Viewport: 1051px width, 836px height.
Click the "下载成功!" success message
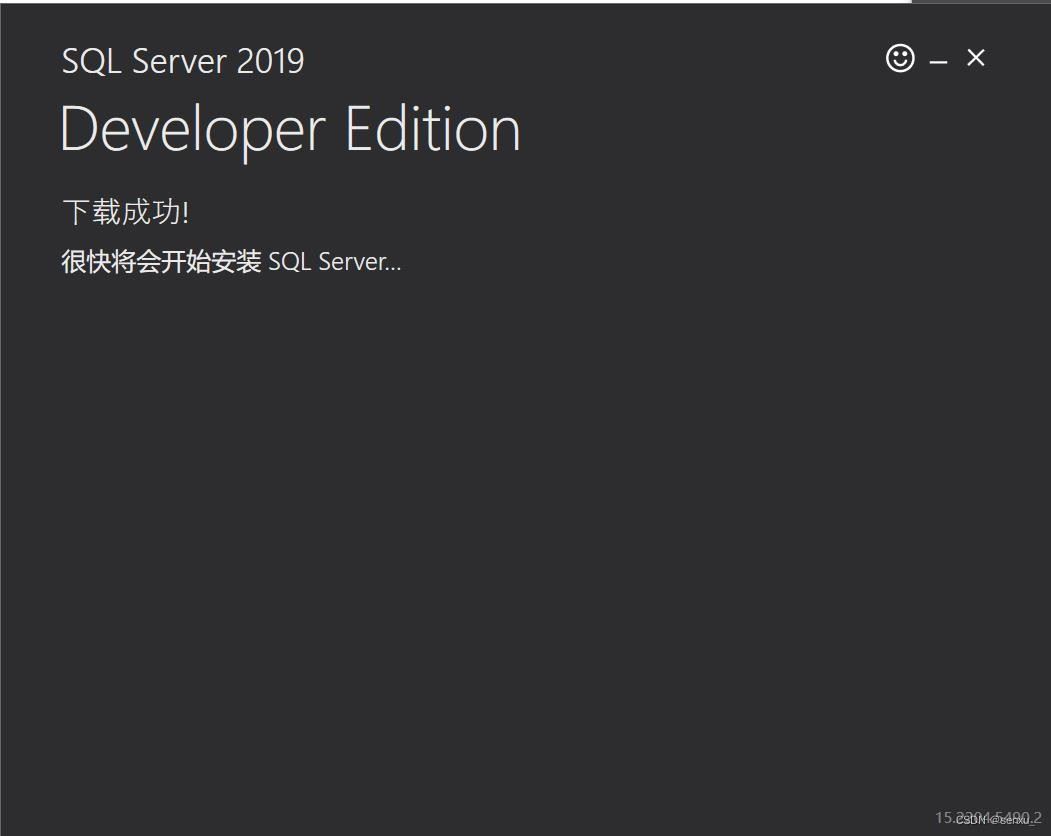125,212
